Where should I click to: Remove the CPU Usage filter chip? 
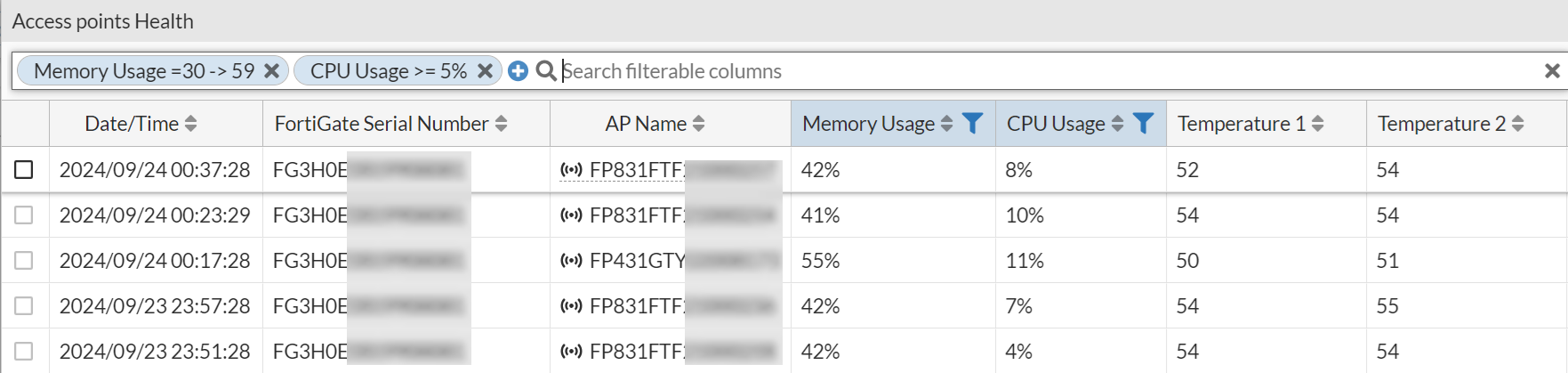485,71
